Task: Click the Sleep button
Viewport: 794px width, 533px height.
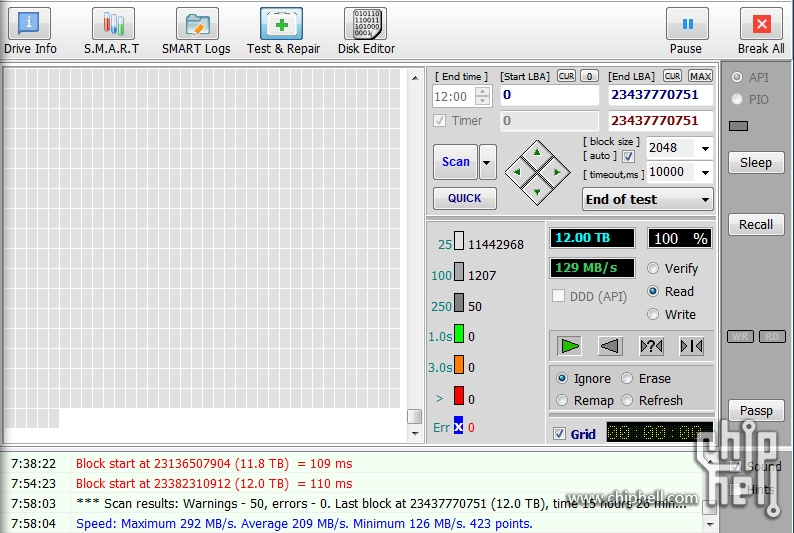Action: point(756,162)
